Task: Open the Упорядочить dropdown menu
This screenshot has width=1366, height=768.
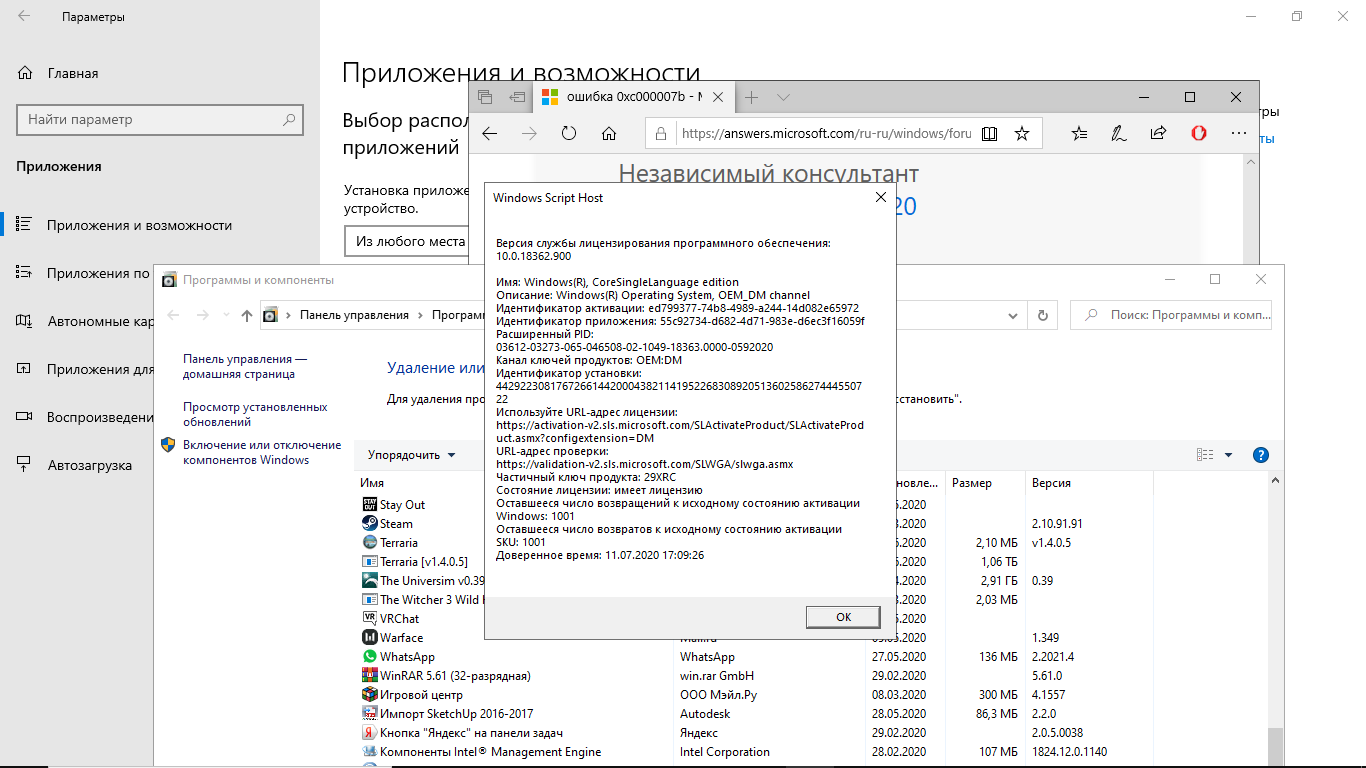Action: (411, 455)
